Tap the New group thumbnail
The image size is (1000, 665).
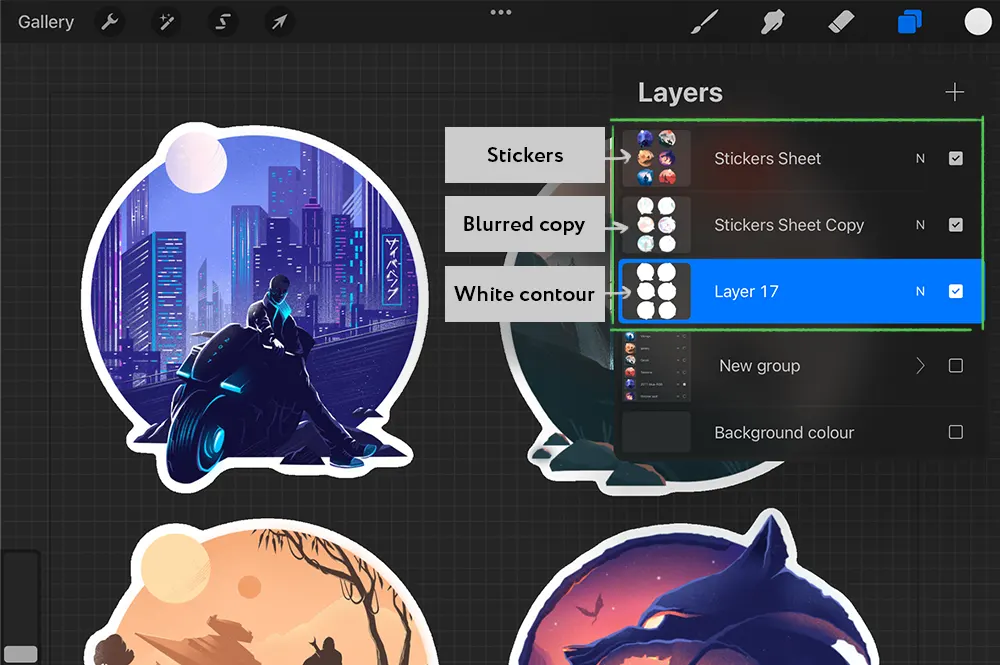[656, 365]
